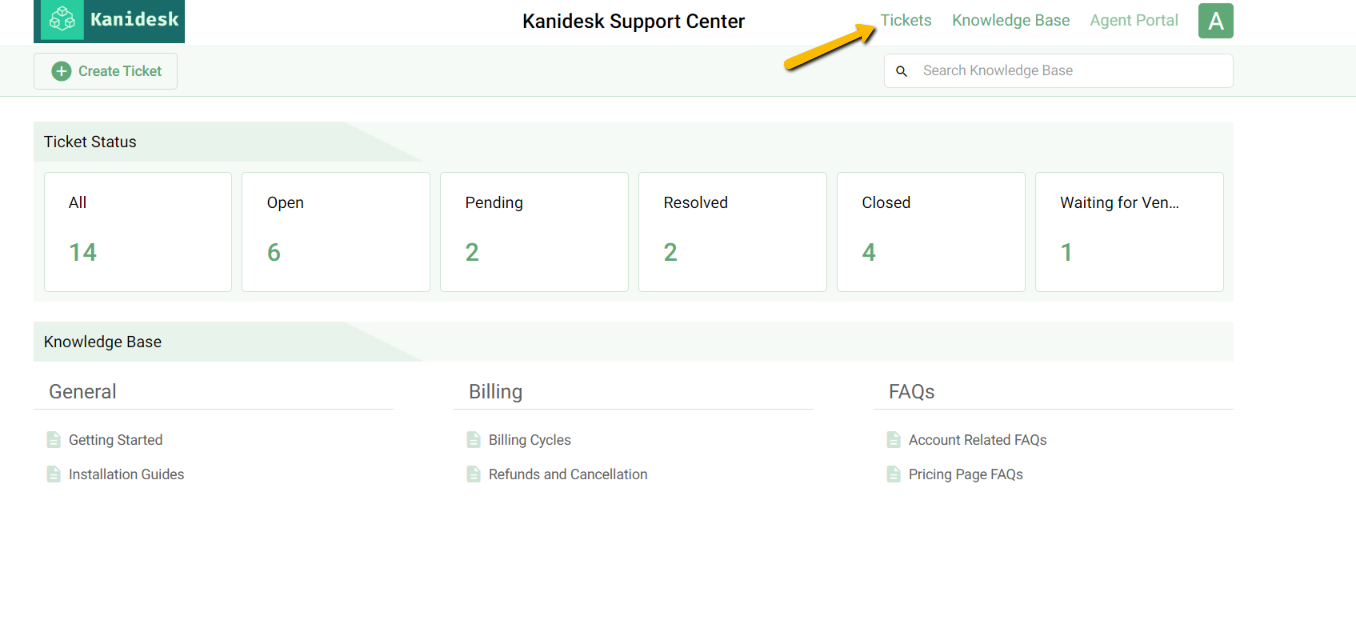Open the search magnifier icon

(x=901, y=71)
